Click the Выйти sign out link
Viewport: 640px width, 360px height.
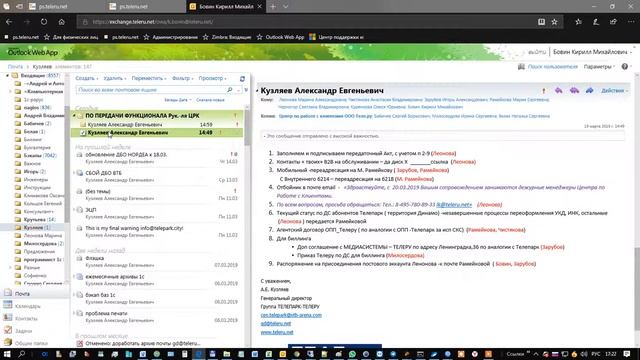pyautogui.click(x=537, y=52)
